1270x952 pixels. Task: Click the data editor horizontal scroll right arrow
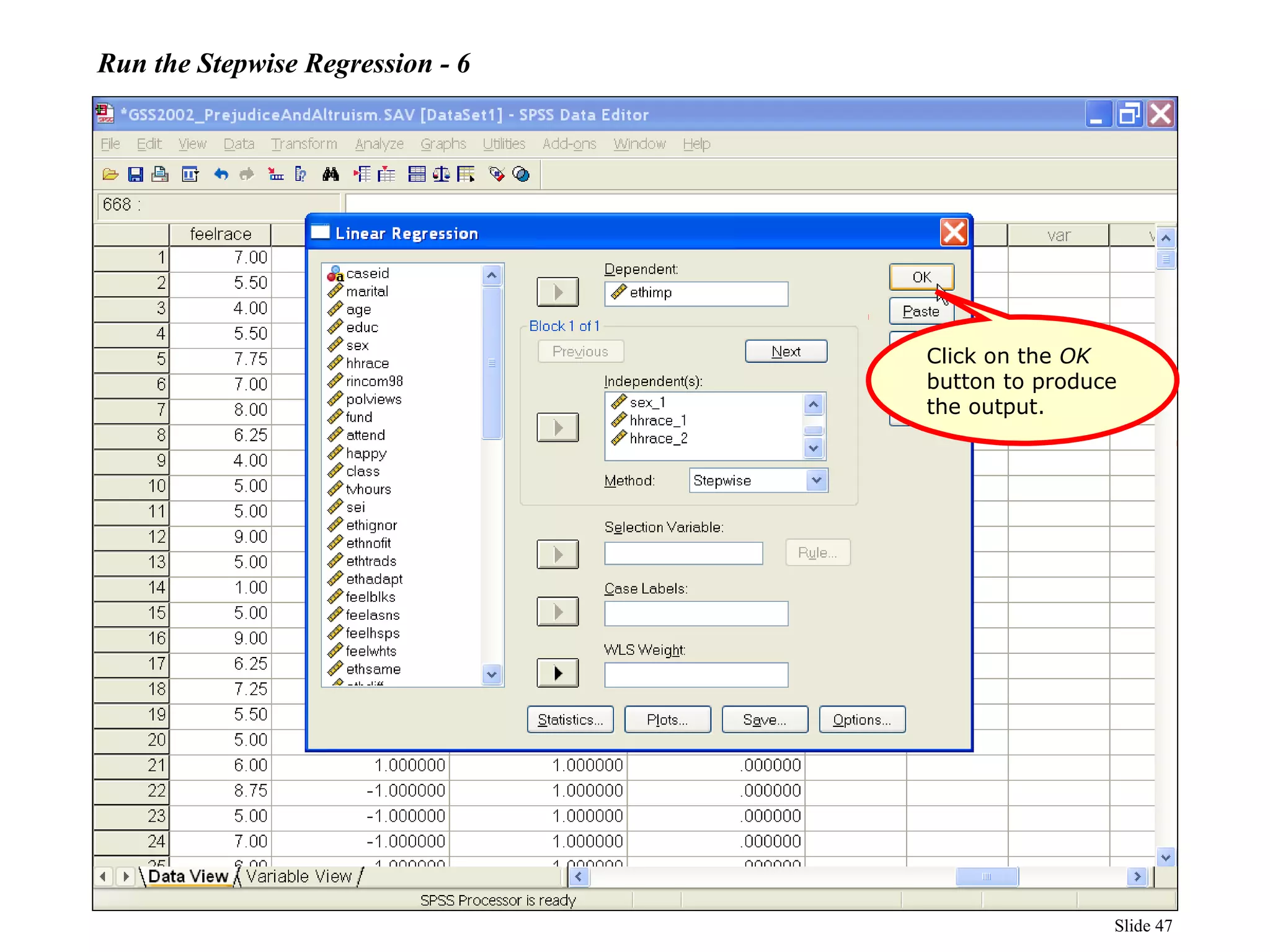point(1137,876)
